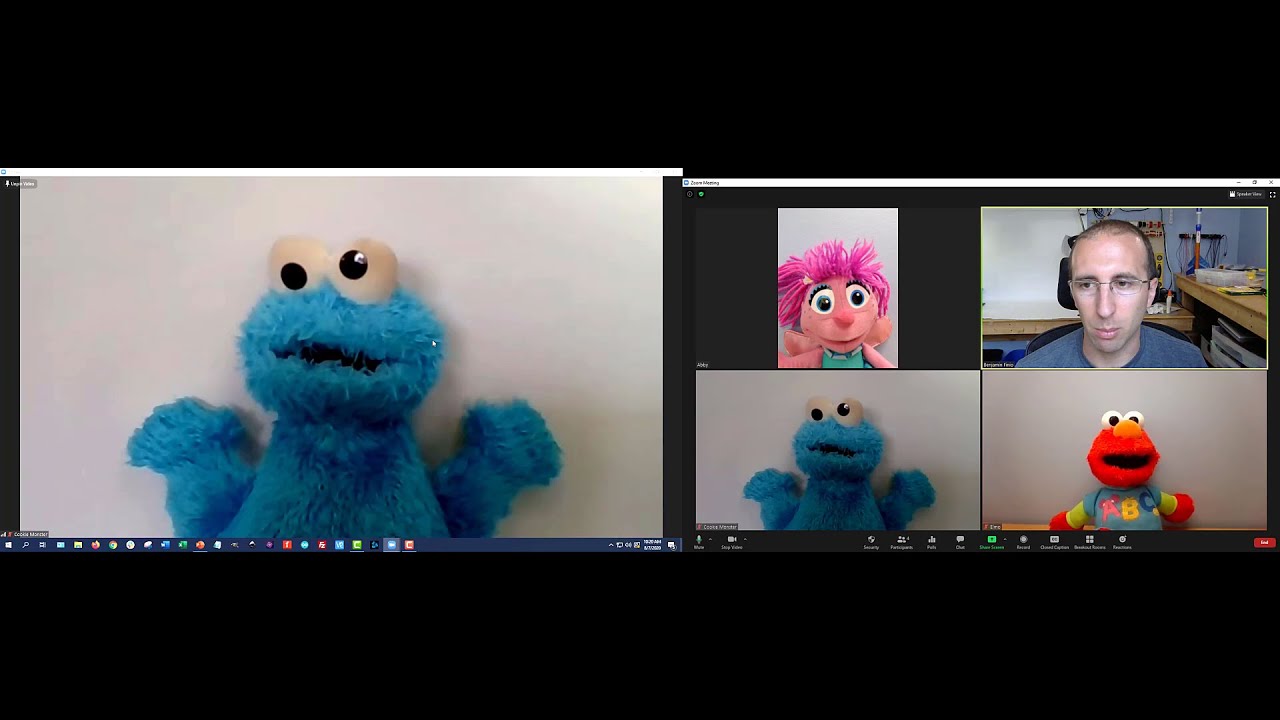Open the volume control in system tray

[627, 545]
